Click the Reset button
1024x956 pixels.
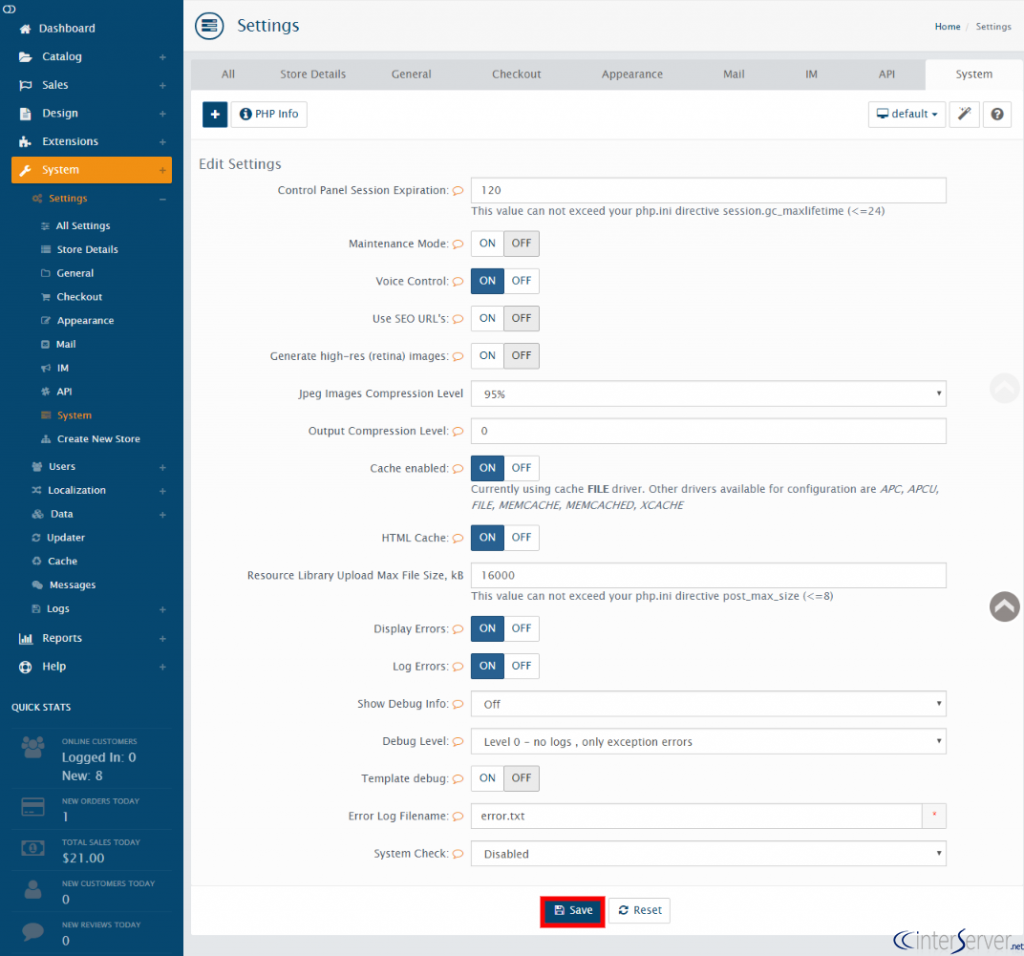pyautogui.click(x=639, y=910)
